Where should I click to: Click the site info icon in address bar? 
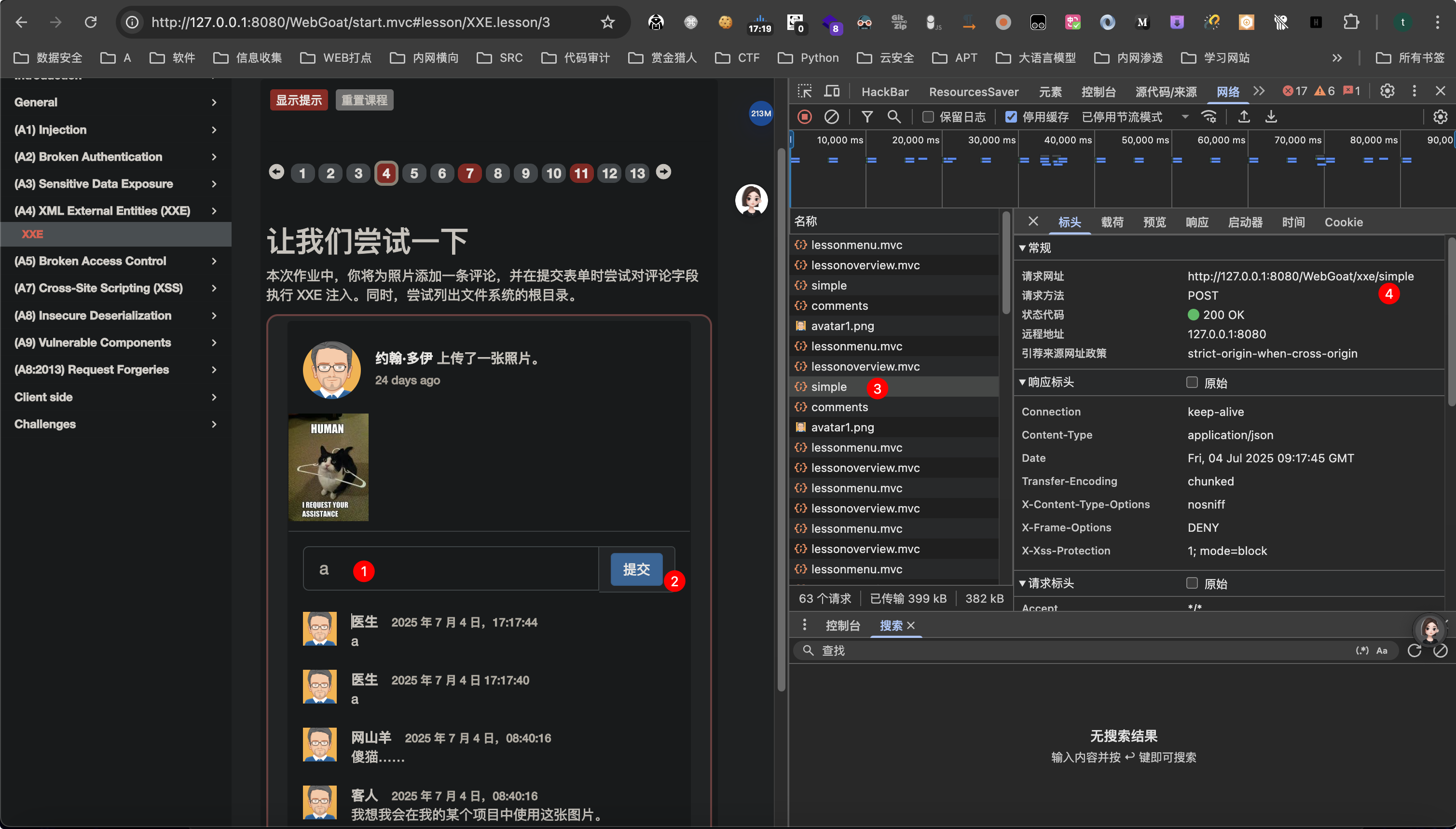132,22
